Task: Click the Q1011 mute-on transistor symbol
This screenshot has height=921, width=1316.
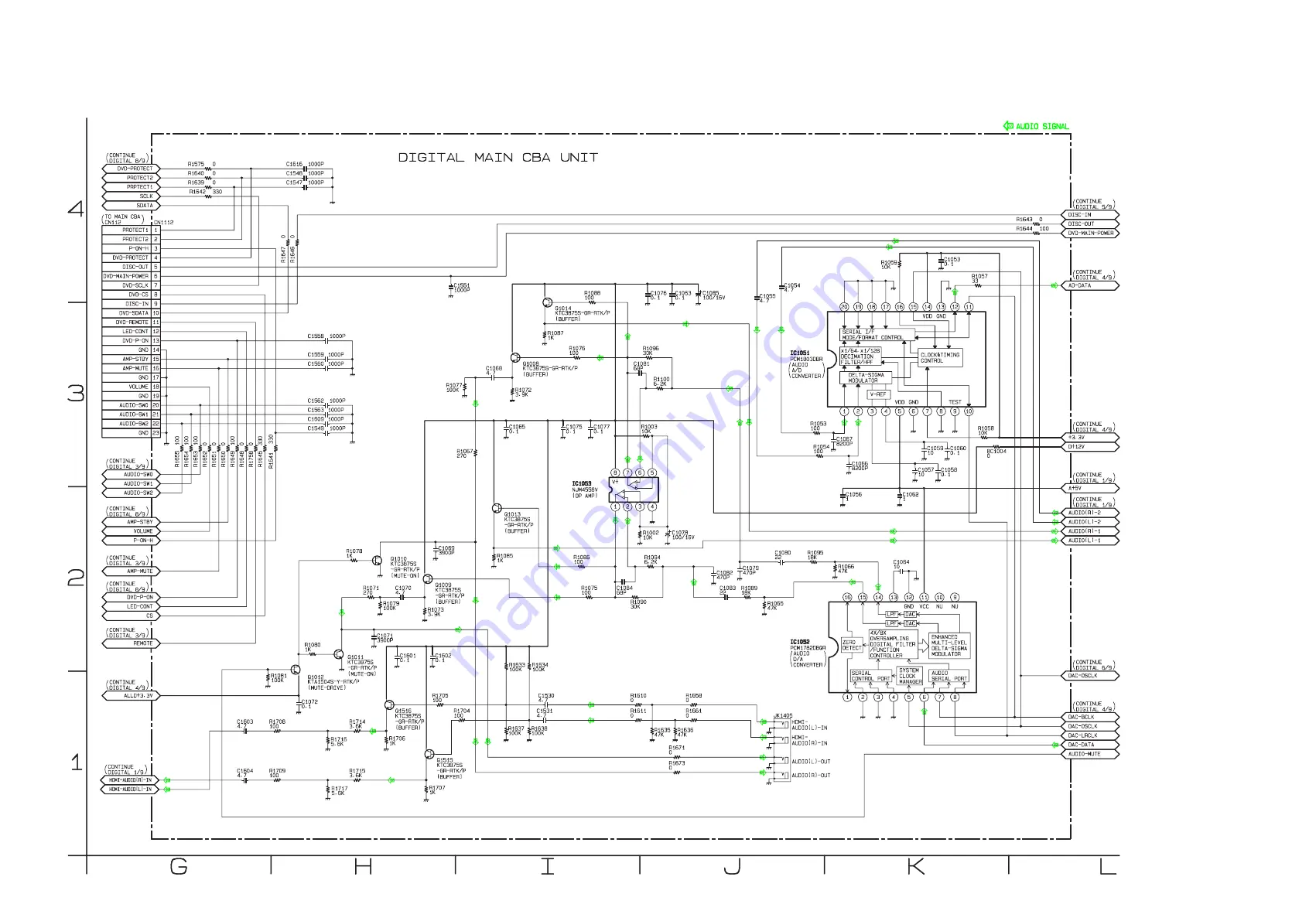Action: pos(338,654)
